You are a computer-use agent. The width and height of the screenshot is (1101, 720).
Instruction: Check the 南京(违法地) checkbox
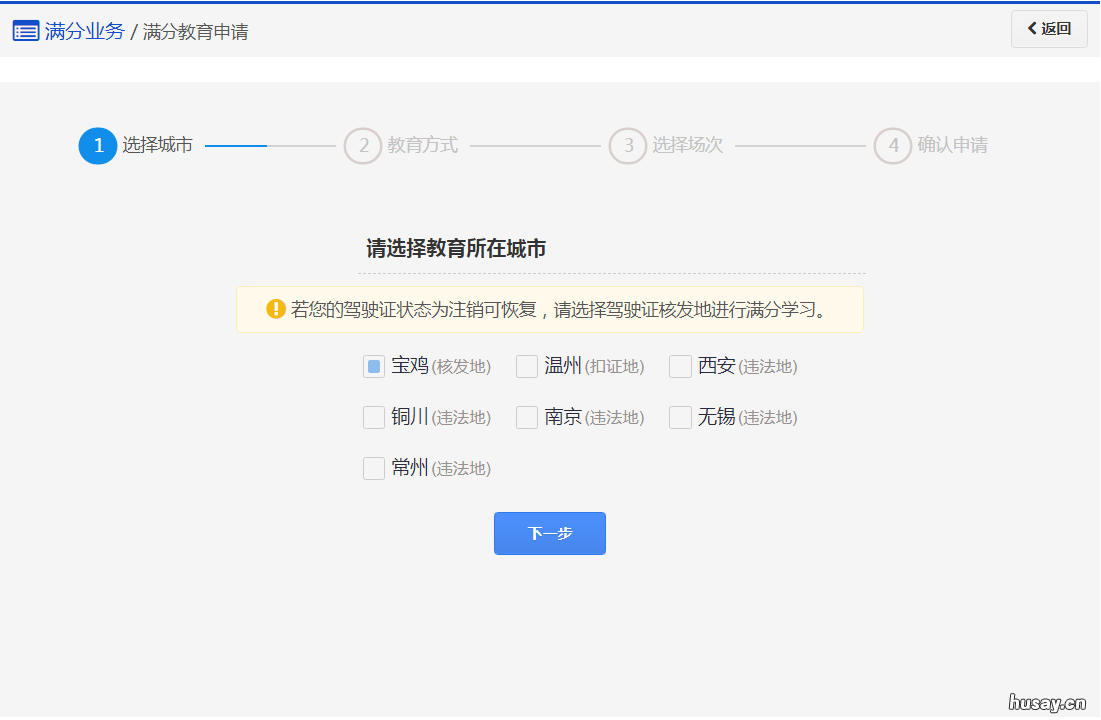click(x=526, y=417)
